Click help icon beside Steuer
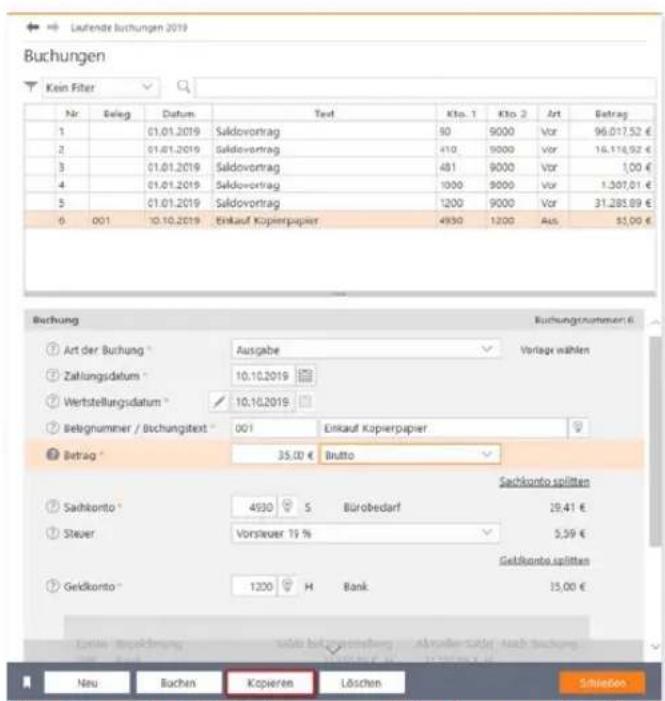665x701 pixels. (53, 533)
